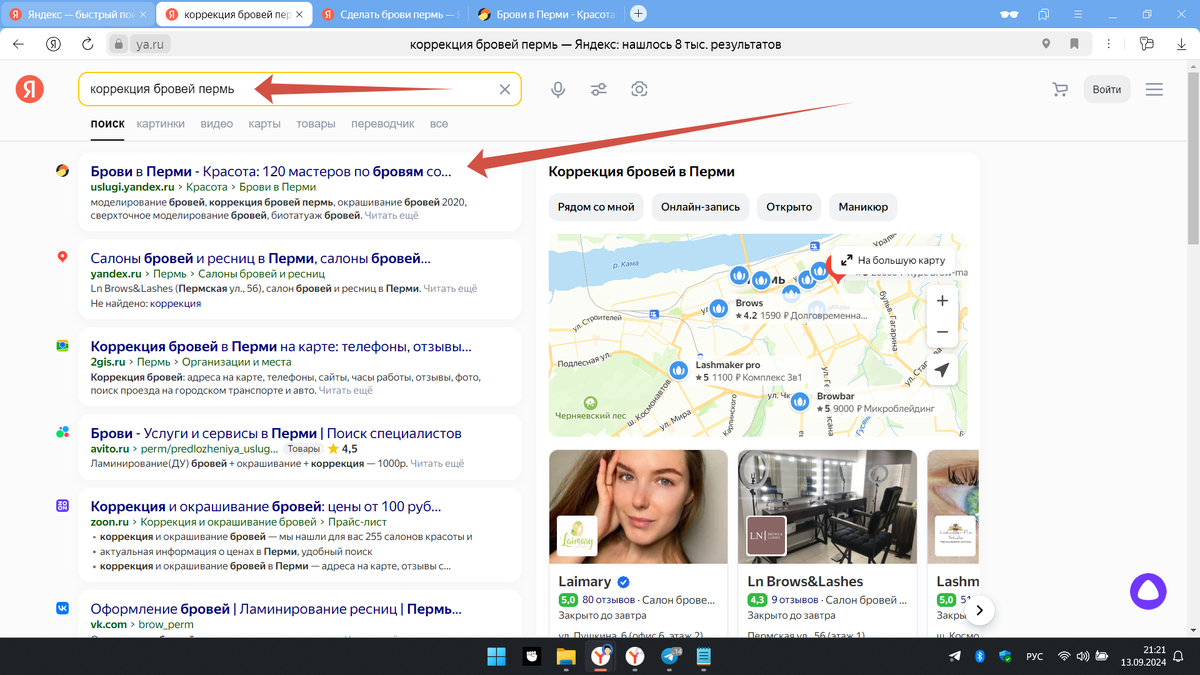Open the map-pin location icon in address bar
The image size is (1200, 675).
click(x=1047, y=44)
